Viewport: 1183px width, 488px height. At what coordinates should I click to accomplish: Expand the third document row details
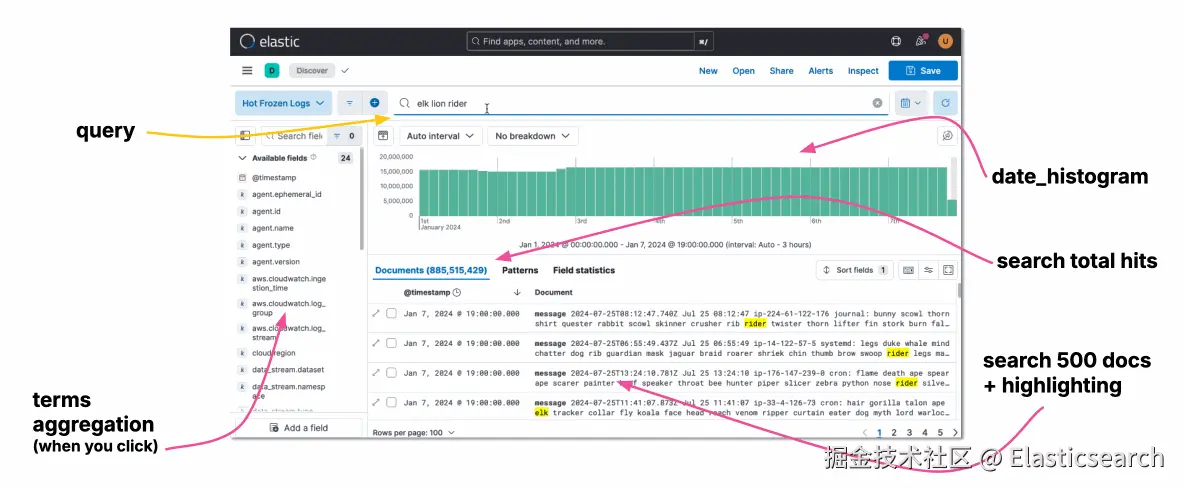point(376,373)
